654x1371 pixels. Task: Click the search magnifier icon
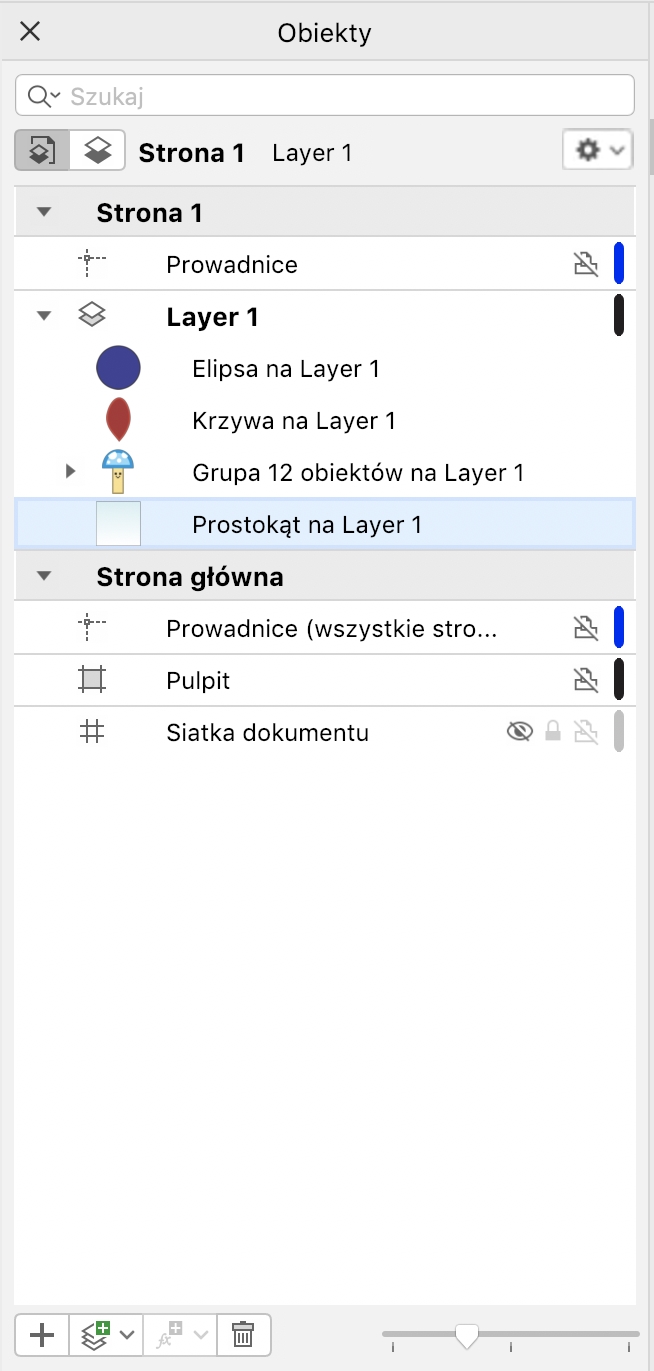tap(40, 96)
